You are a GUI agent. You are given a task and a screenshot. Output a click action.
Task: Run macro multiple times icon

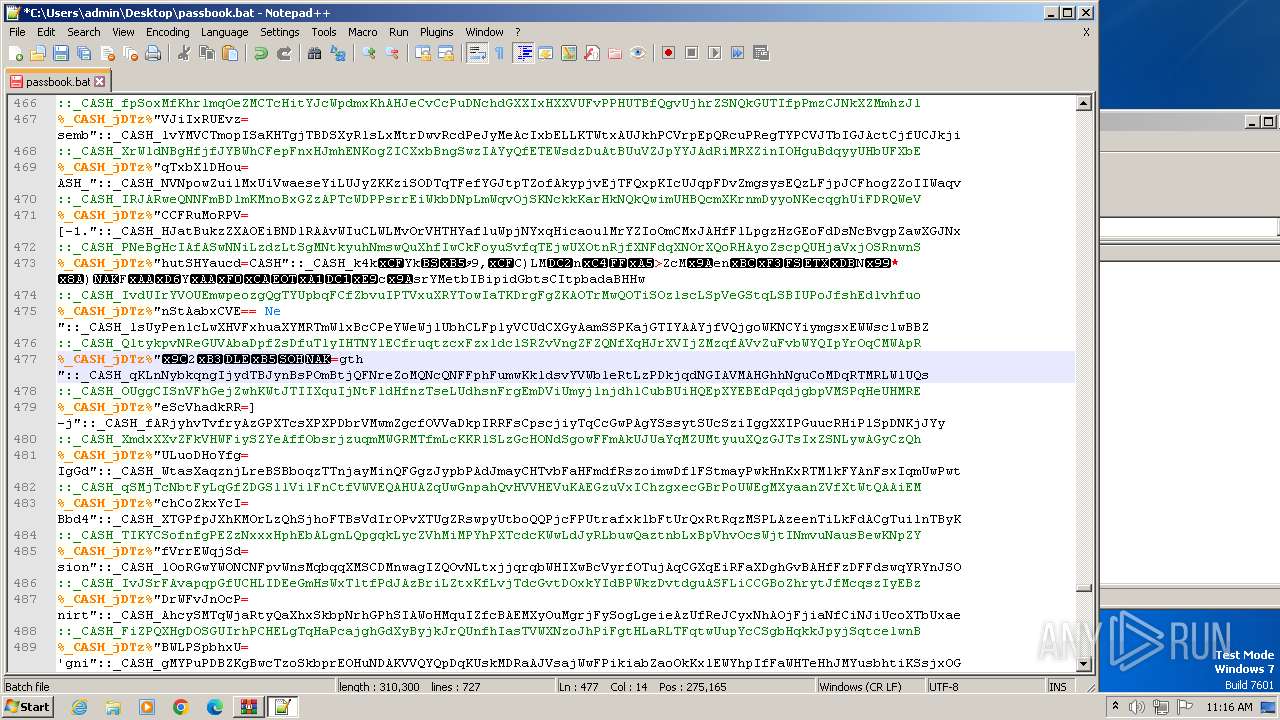click(737, 53)
